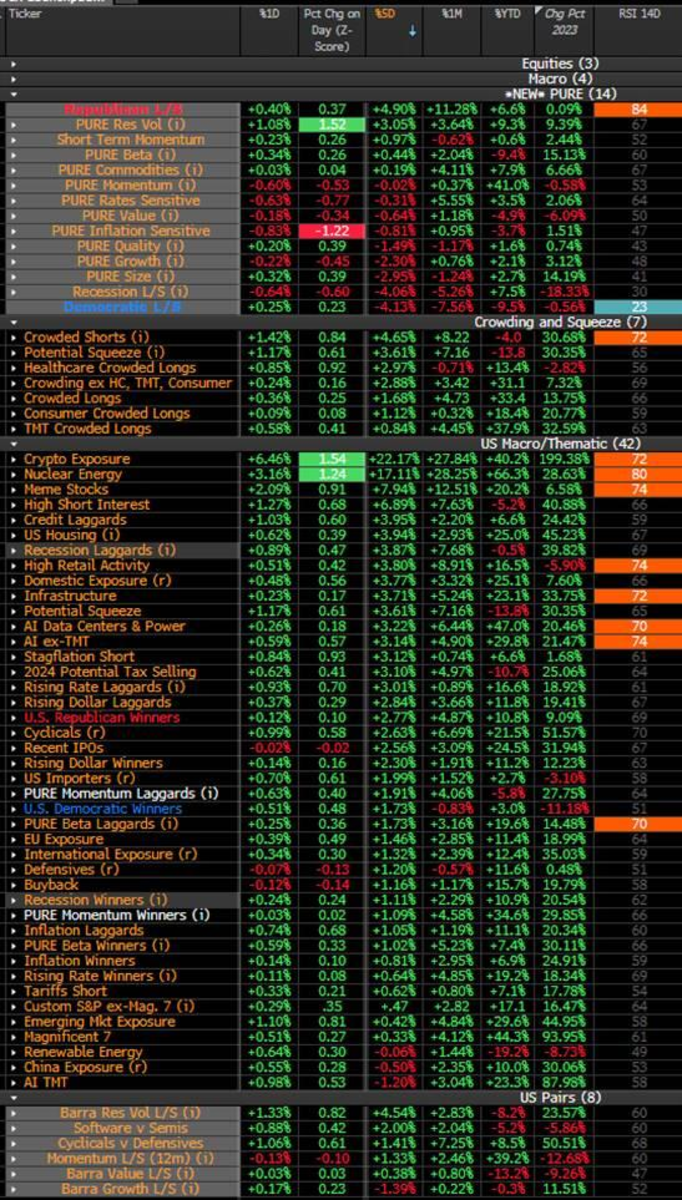Click the row arrow beside Crowded Shorts
Image resolution: width=682 pixels, height=1200 pixels.
13,338
